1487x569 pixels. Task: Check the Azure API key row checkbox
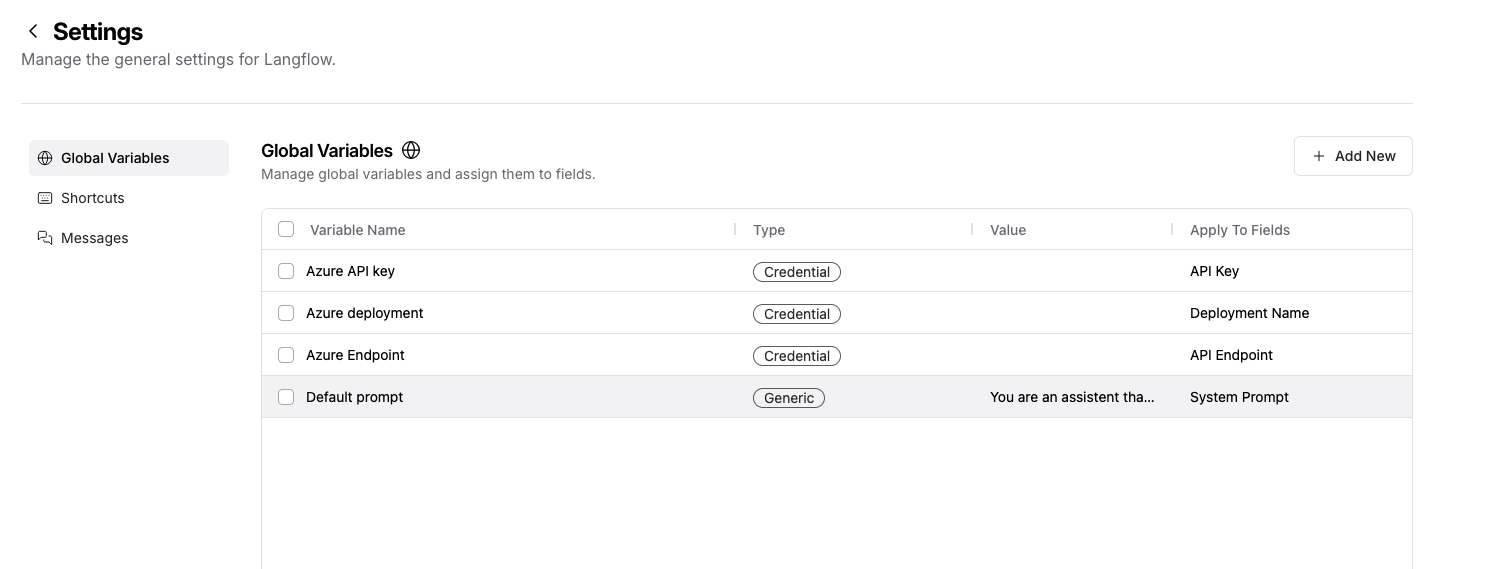(x=286, y=271)
